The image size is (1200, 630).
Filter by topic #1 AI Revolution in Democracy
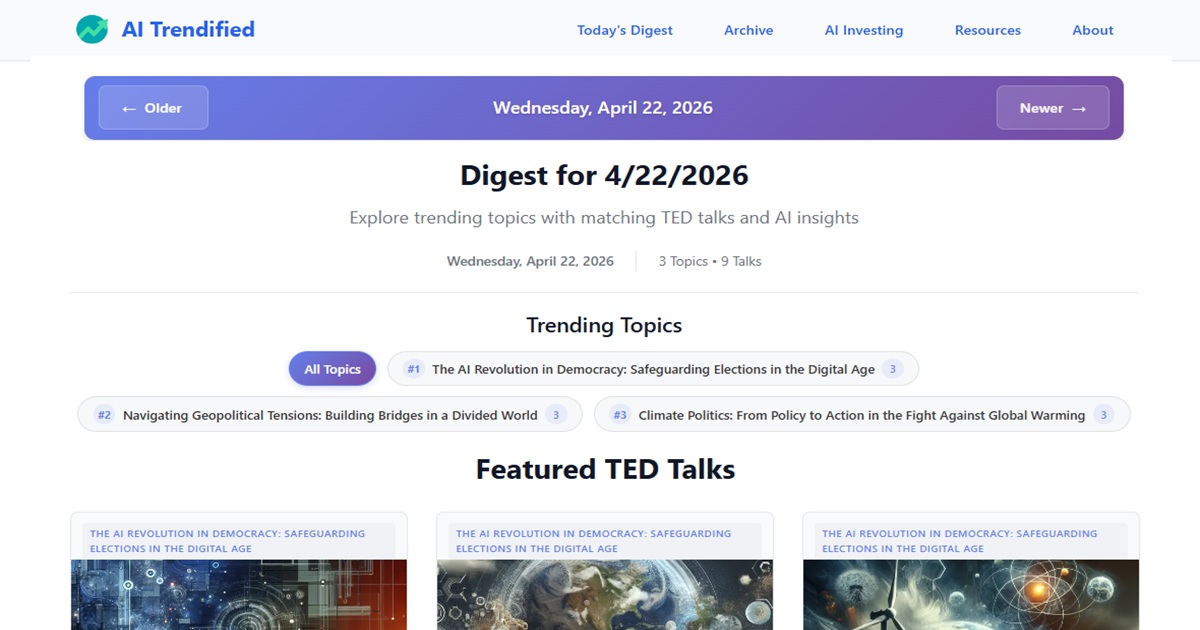point(653,369)
